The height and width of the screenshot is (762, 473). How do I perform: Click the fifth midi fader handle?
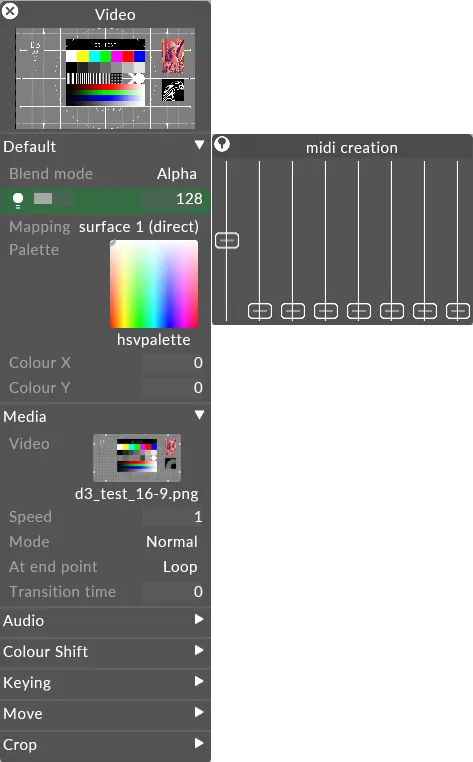359,311
